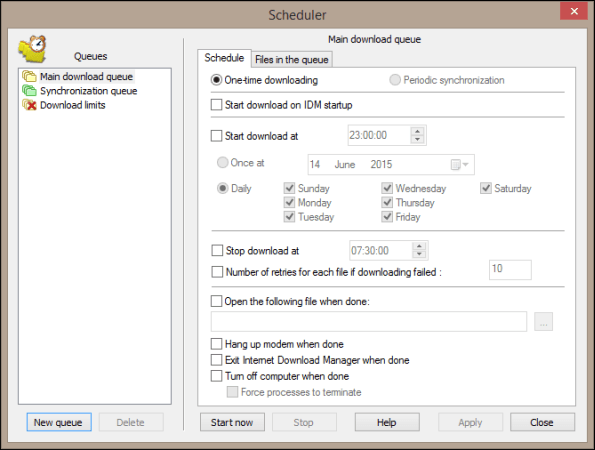Enable Start download at checkbox
The height and width of the screenshot is (450, 595).
(x=216, y=136)
